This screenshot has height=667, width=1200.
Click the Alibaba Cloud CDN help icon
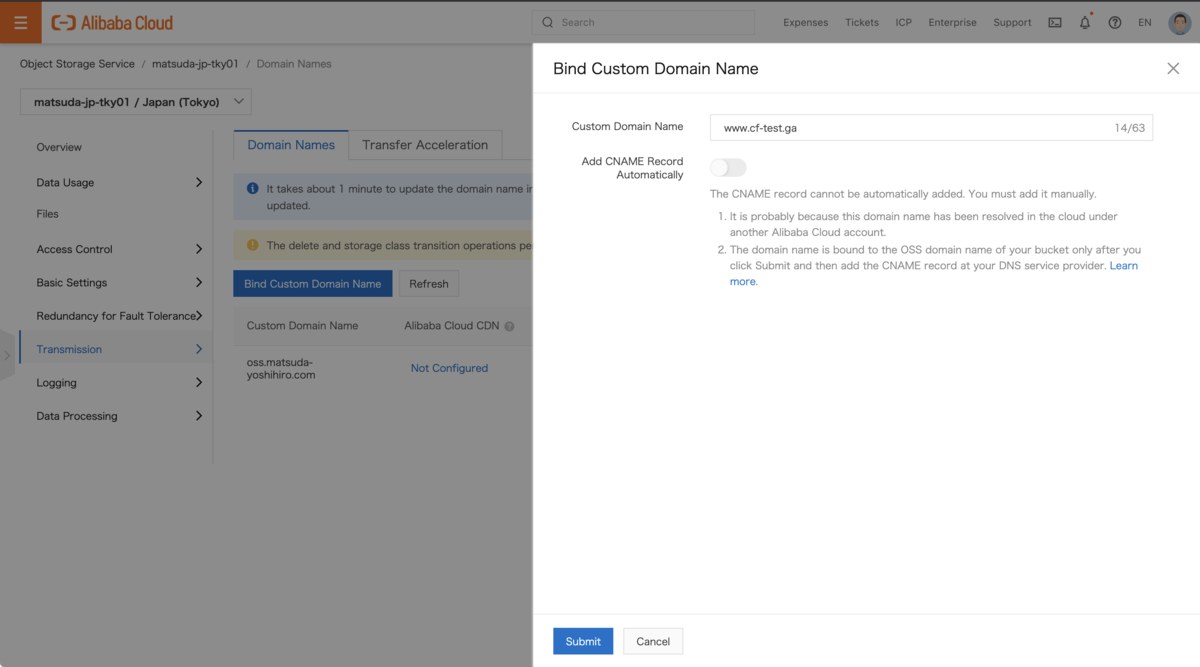(509, 326)
